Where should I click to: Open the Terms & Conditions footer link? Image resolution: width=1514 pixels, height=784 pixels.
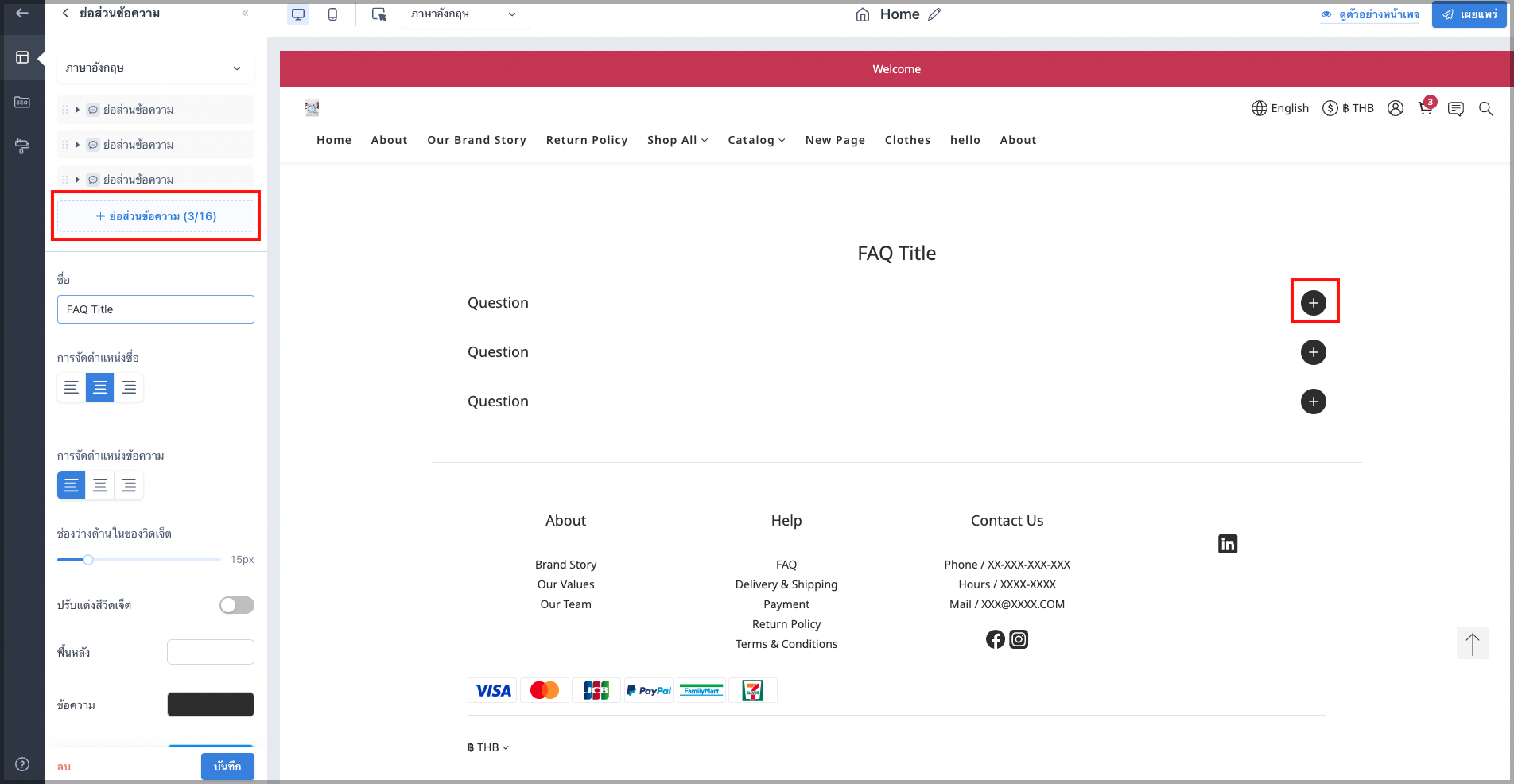tap(786, 644)
